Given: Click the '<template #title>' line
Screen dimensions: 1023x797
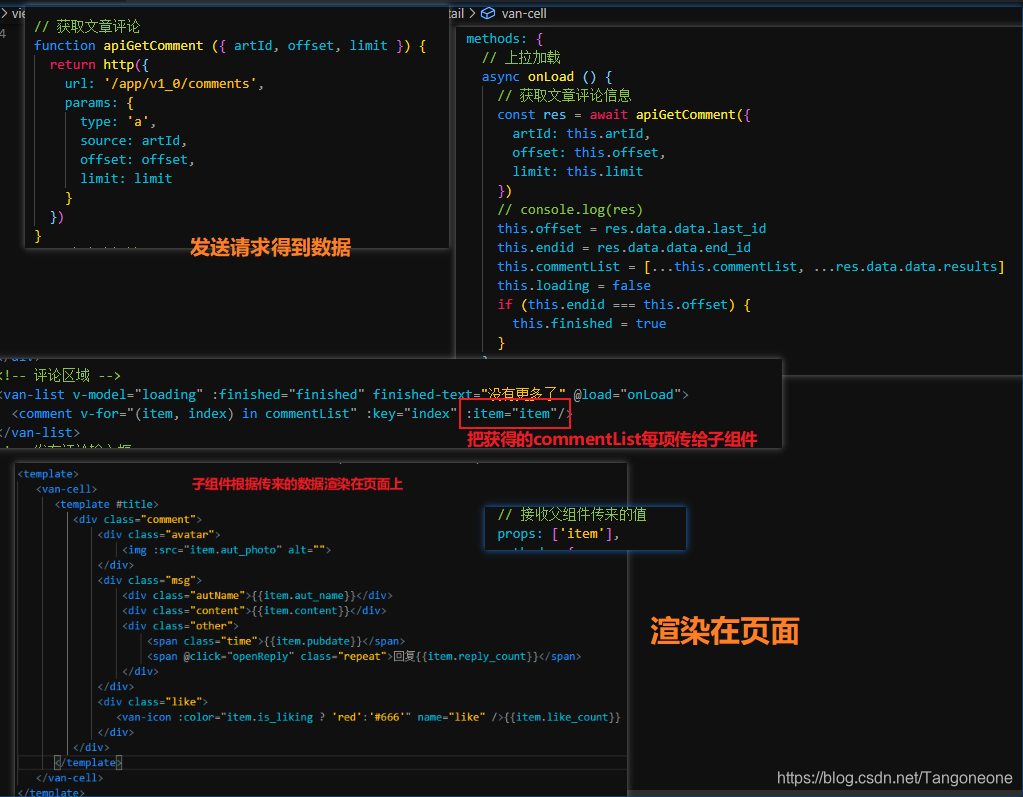Looking at the screenshot, I should click(x=106, y=504).
